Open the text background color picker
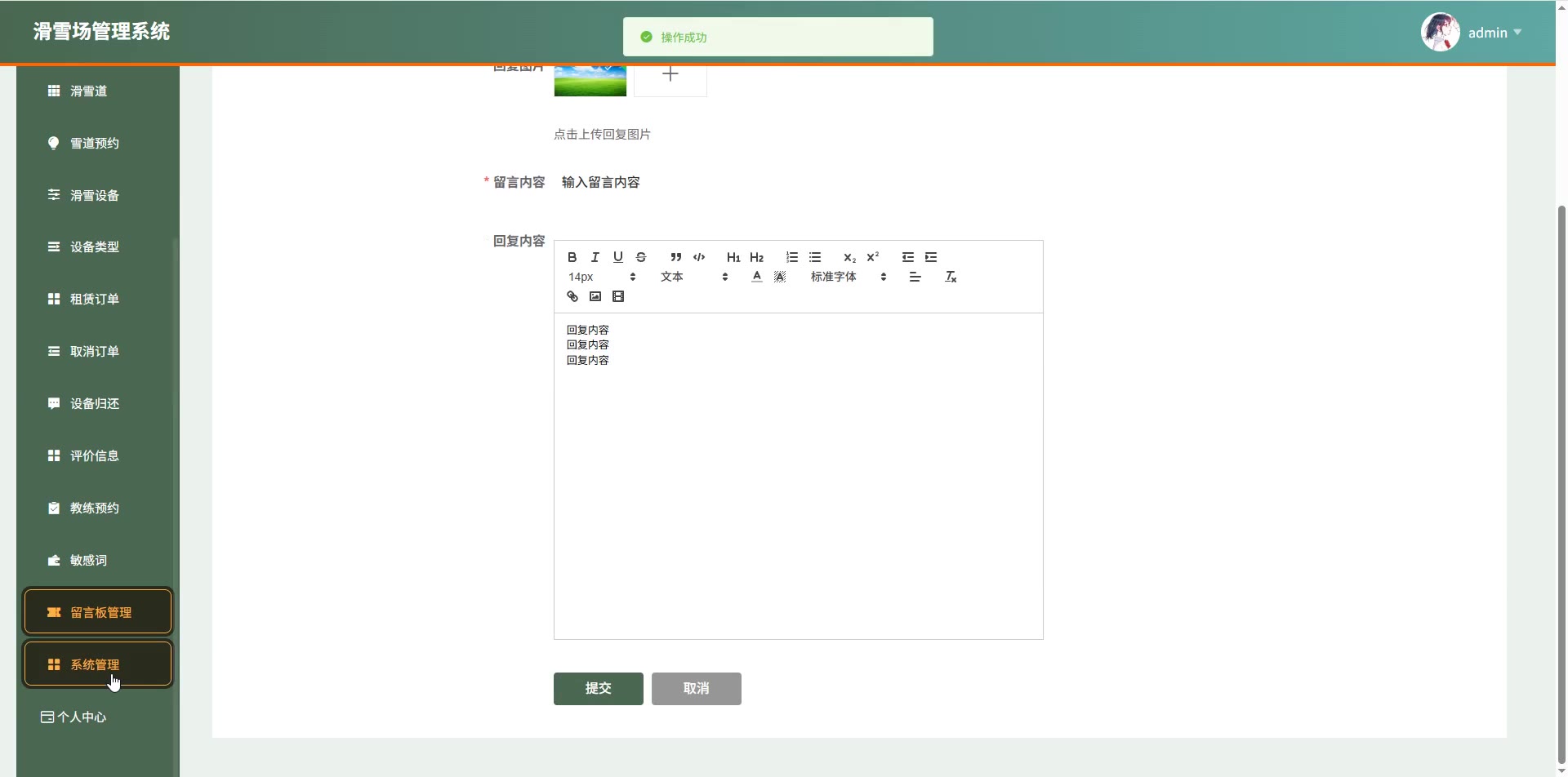 (x=780, y=277)
